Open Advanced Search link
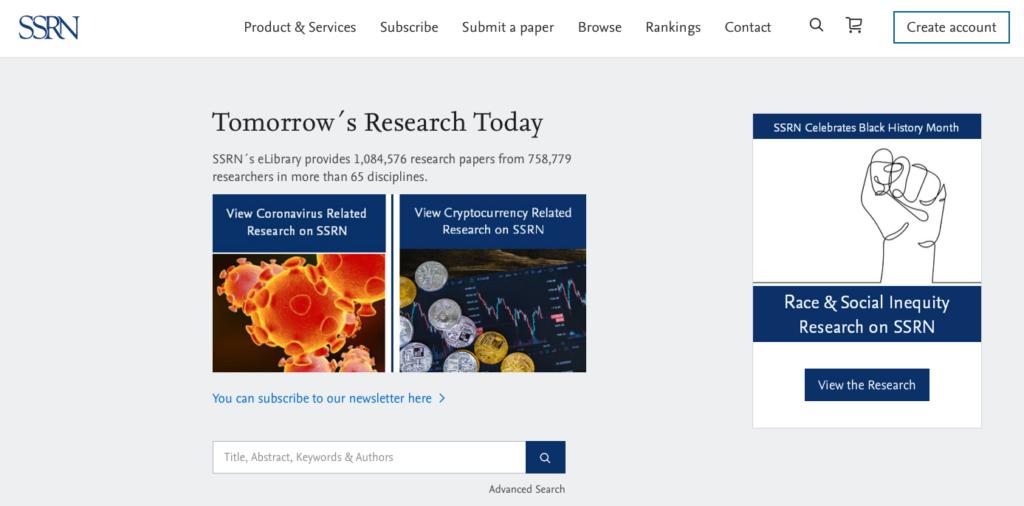The image size is (1024, 506). coord(527,489)
